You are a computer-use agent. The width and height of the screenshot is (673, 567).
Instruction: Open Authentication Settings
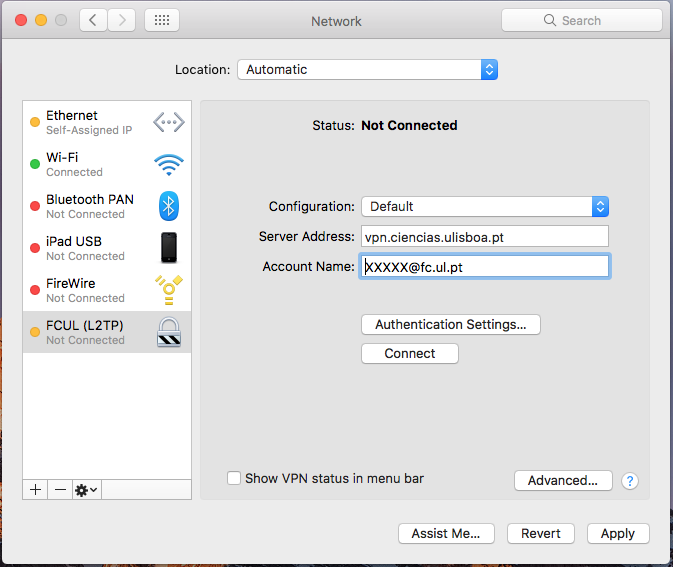(450, 324)
